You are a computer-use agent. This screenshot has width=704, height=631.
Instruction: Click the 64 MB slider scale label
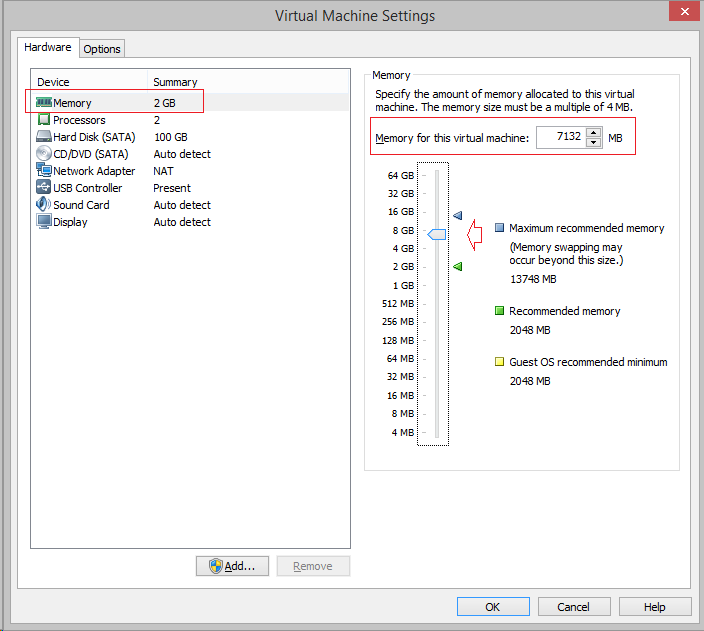pos(400,358)
